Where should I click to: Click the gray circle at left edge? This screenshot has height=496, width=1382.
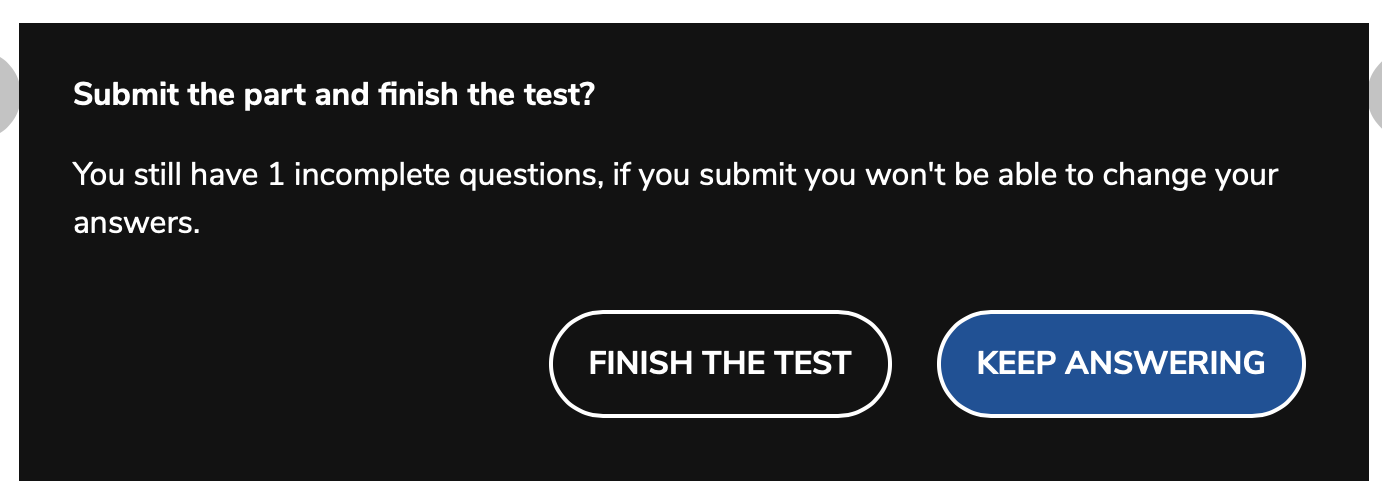[8, 94]
